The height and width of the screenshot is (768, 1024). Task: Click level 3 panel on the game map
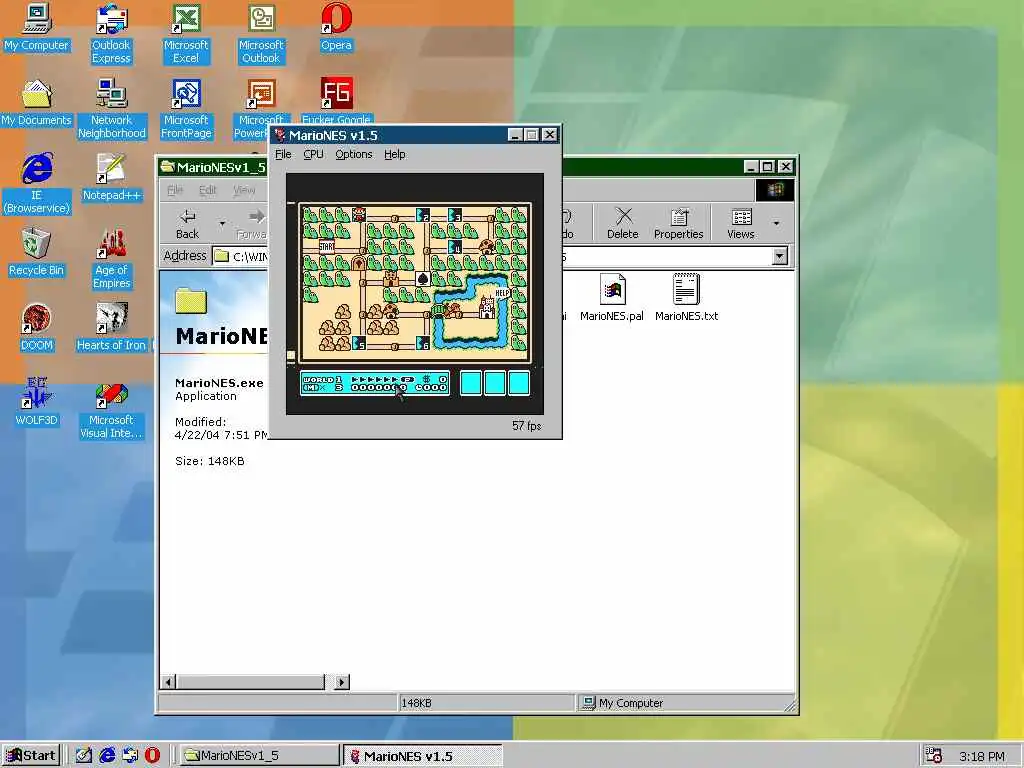455,214
